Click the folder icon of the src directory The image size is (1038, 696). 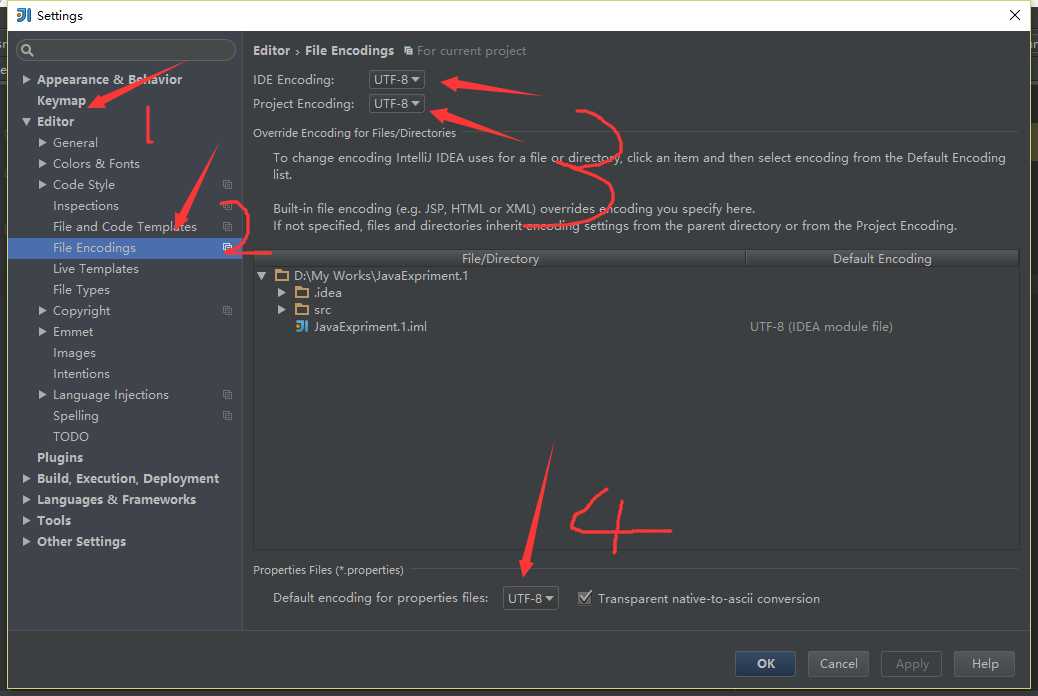pyautogui.click(x=302, y=309)
